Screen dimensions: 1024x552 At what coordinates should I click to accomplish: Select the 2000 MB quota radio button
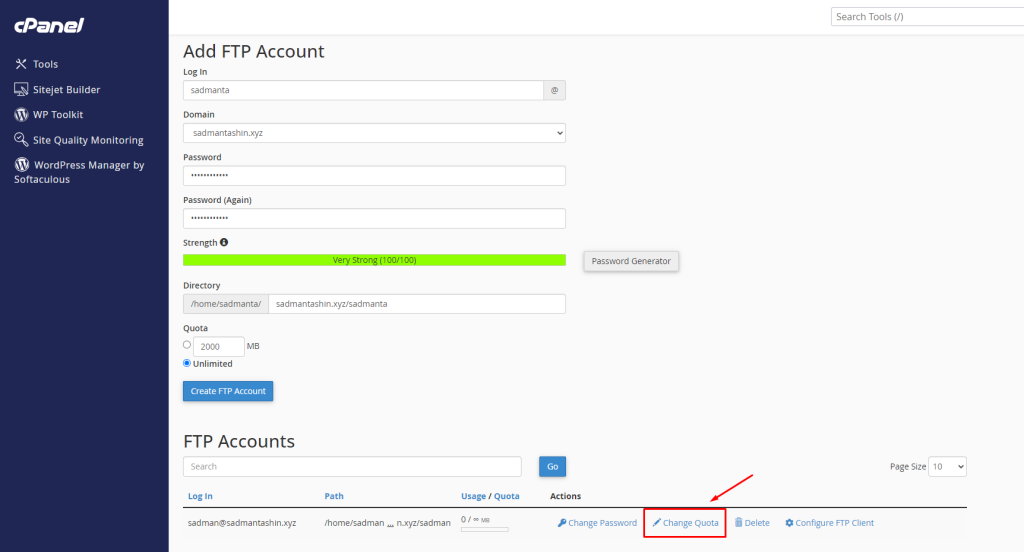click(x=187, y=345)
